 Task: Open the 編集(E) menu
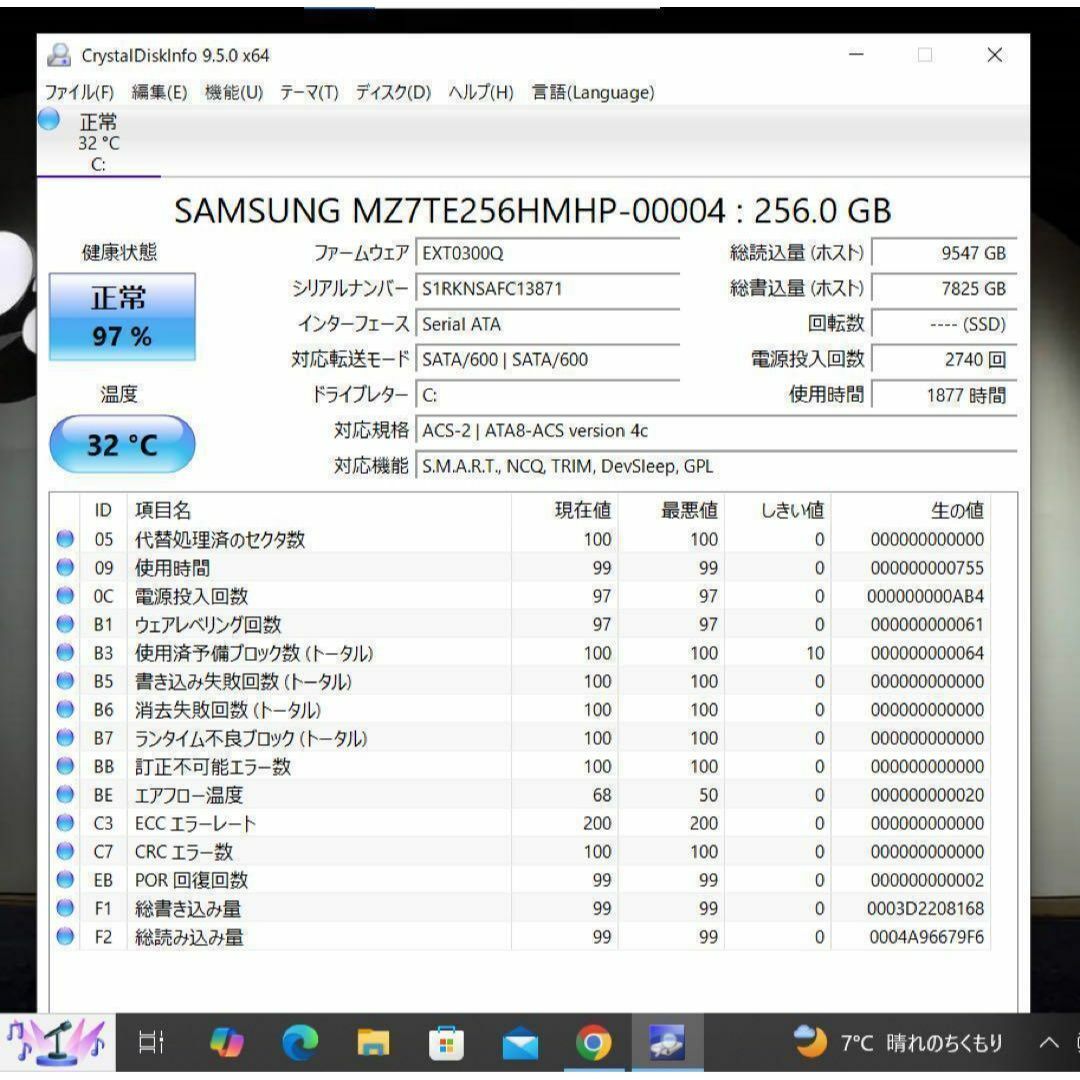click(159, 92)
